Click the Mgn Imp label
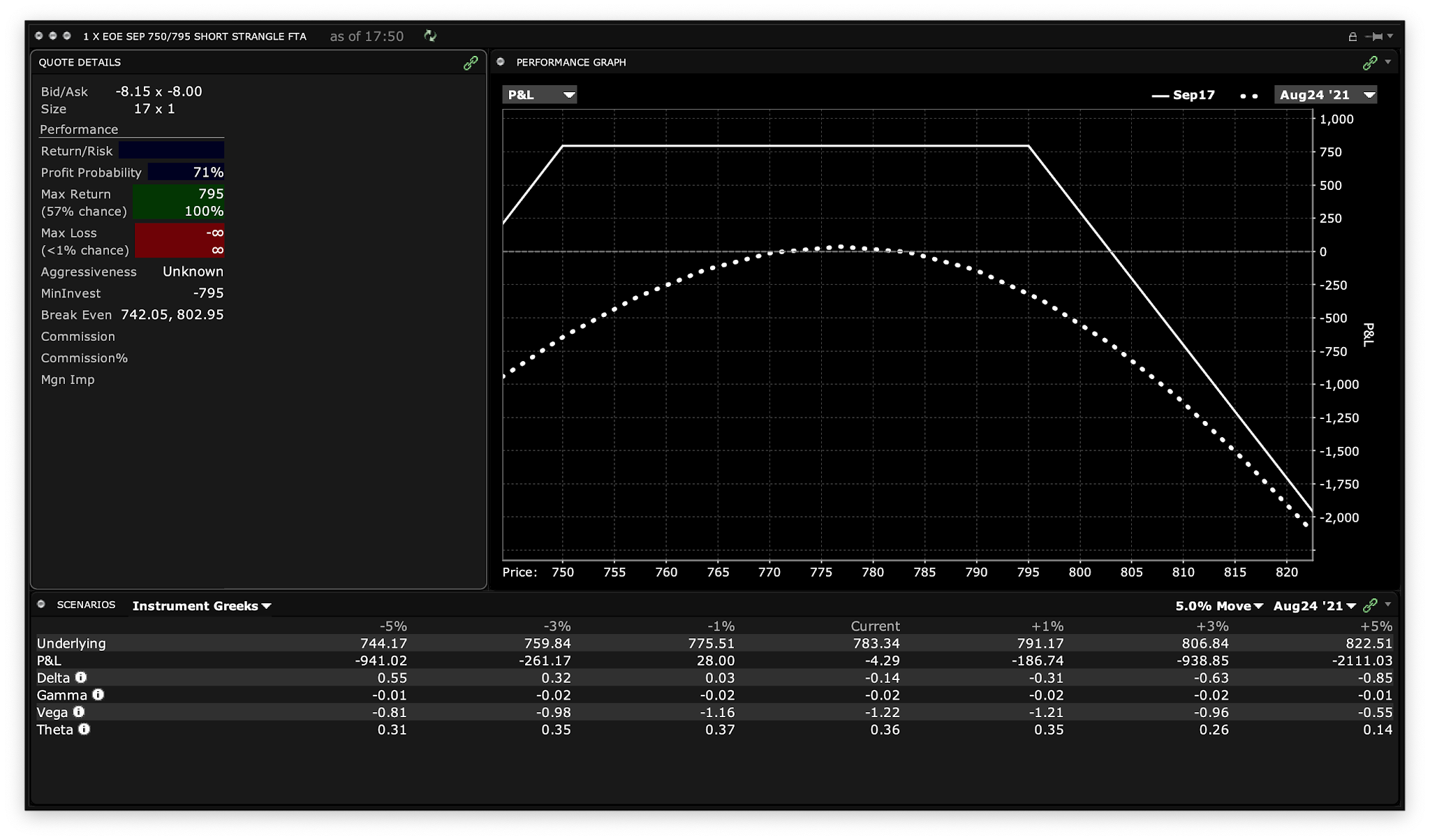 pyautogui.click(x=68, y=380)
